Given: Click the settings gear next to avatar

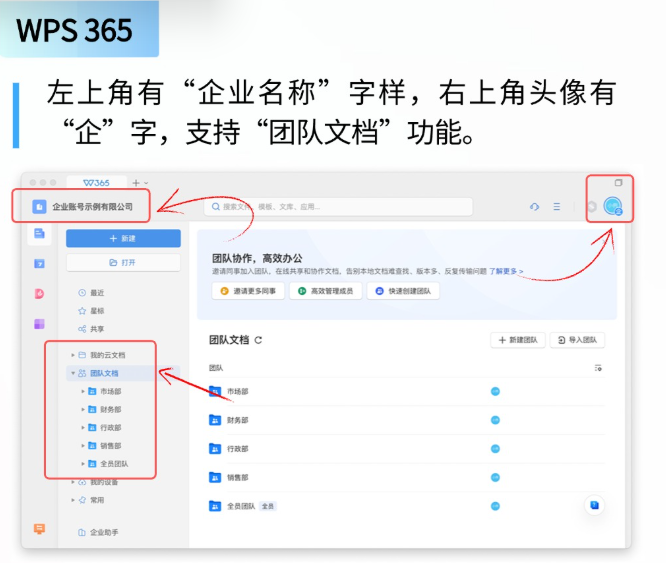Looking at the screenshot, I should pyautogui.click(x=592, y=207).
